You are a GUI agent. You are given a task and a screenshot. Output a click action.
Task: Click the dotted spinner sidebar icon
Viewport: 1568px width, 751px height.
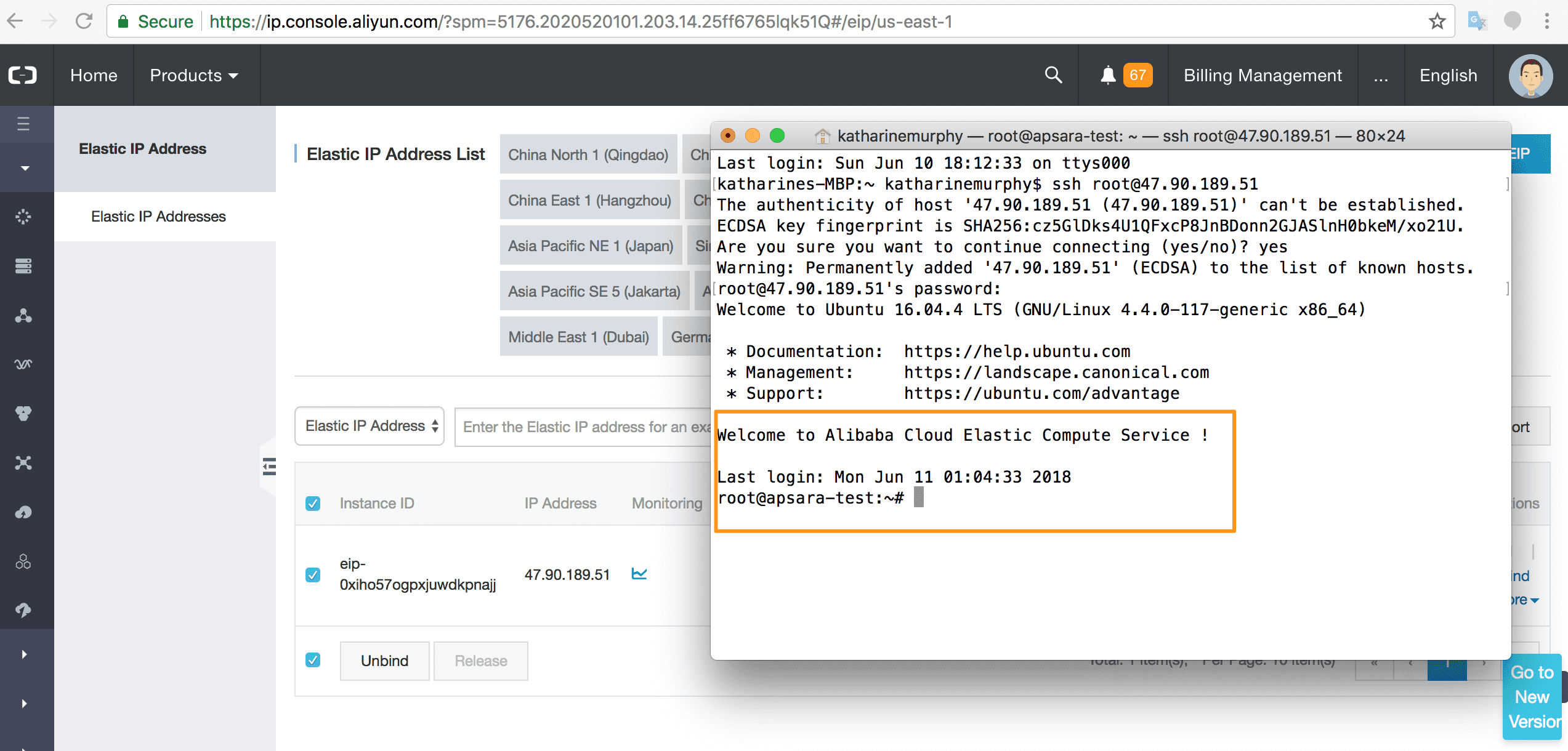coord(23,217)
